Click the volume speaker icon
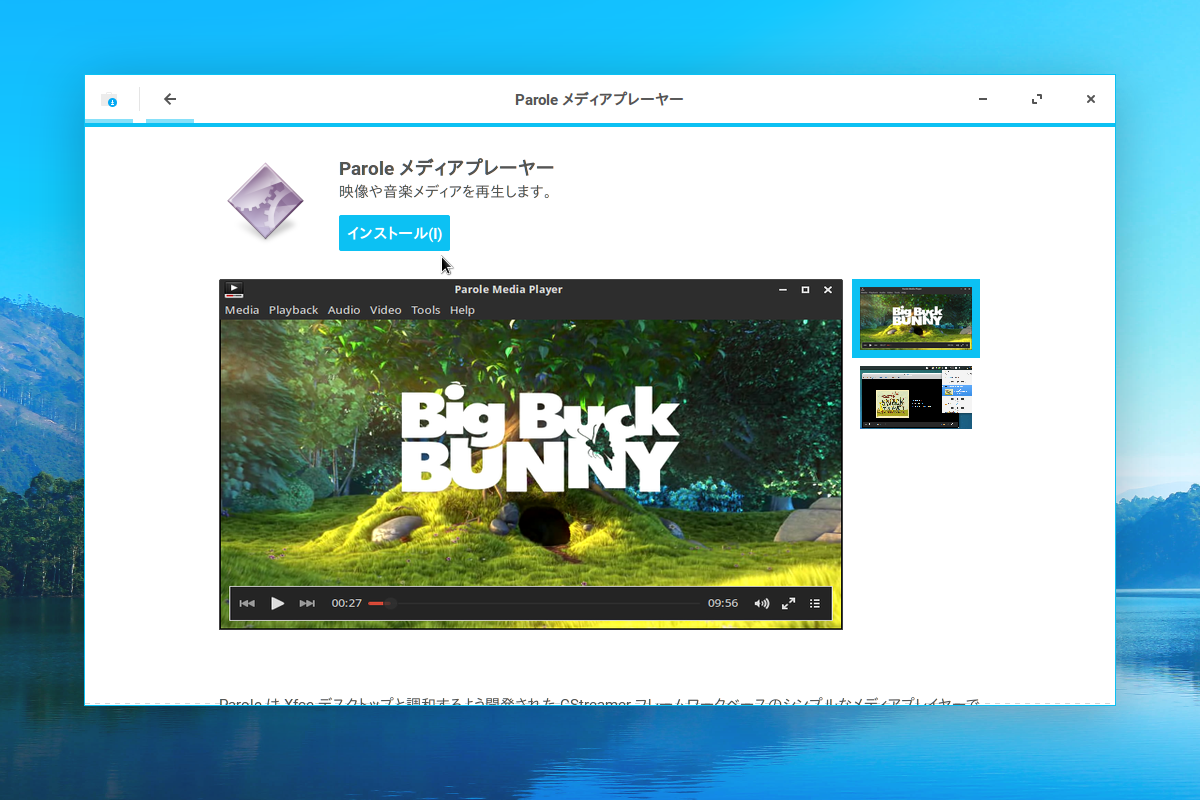Screen dimensions: 1200x800 click(762, 603)
